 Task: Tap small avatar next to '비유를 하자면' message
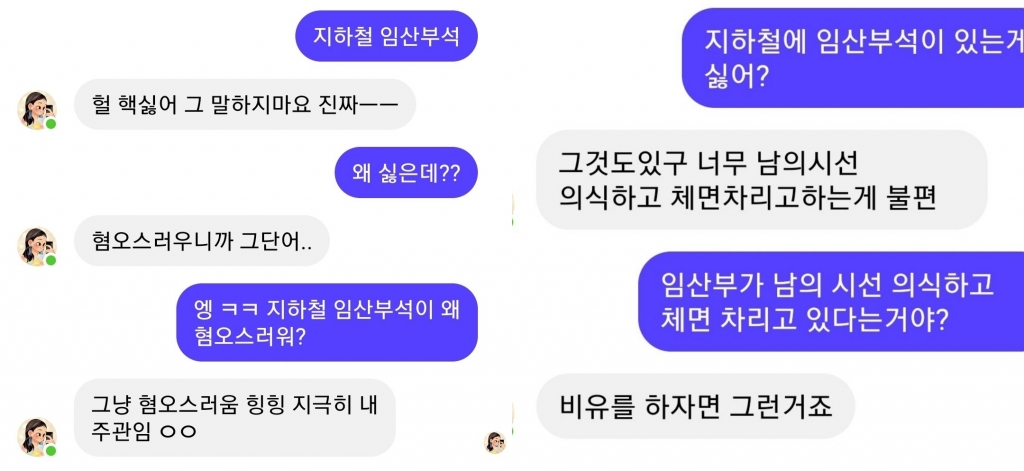495,442
